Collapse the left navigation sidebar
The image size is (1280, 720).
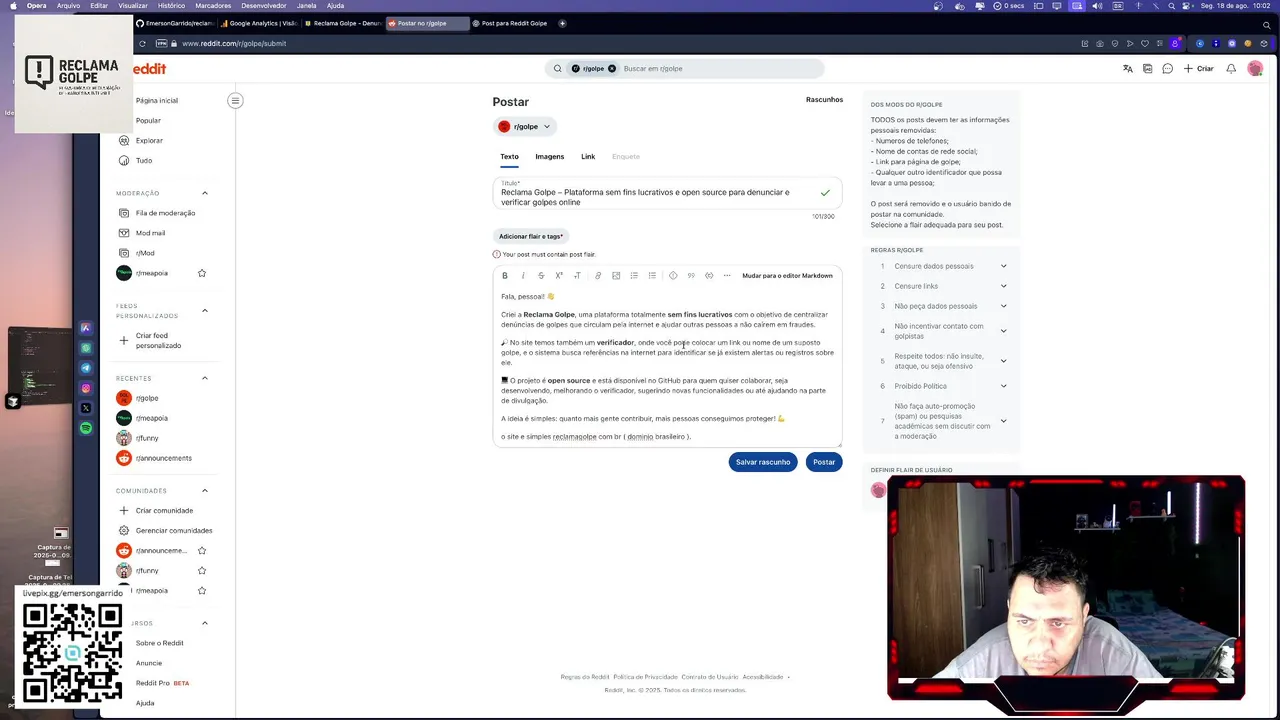(x=235, y=100)
